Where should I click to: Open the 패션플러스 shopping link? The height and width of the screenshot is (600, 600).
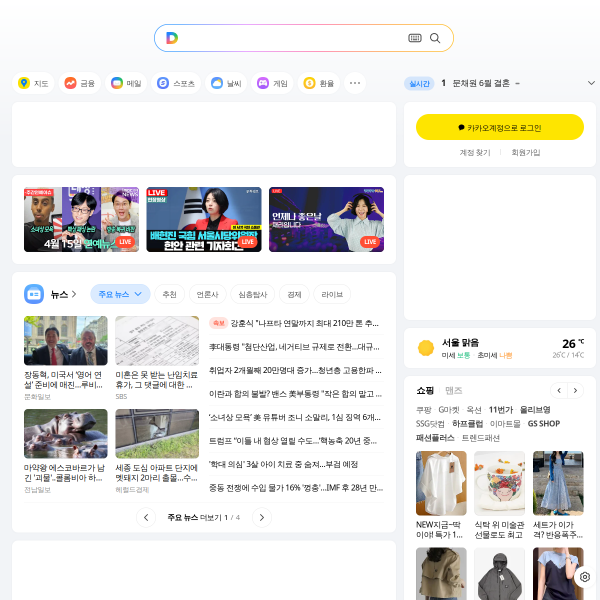pyautogui.click(x=435, y=438)
